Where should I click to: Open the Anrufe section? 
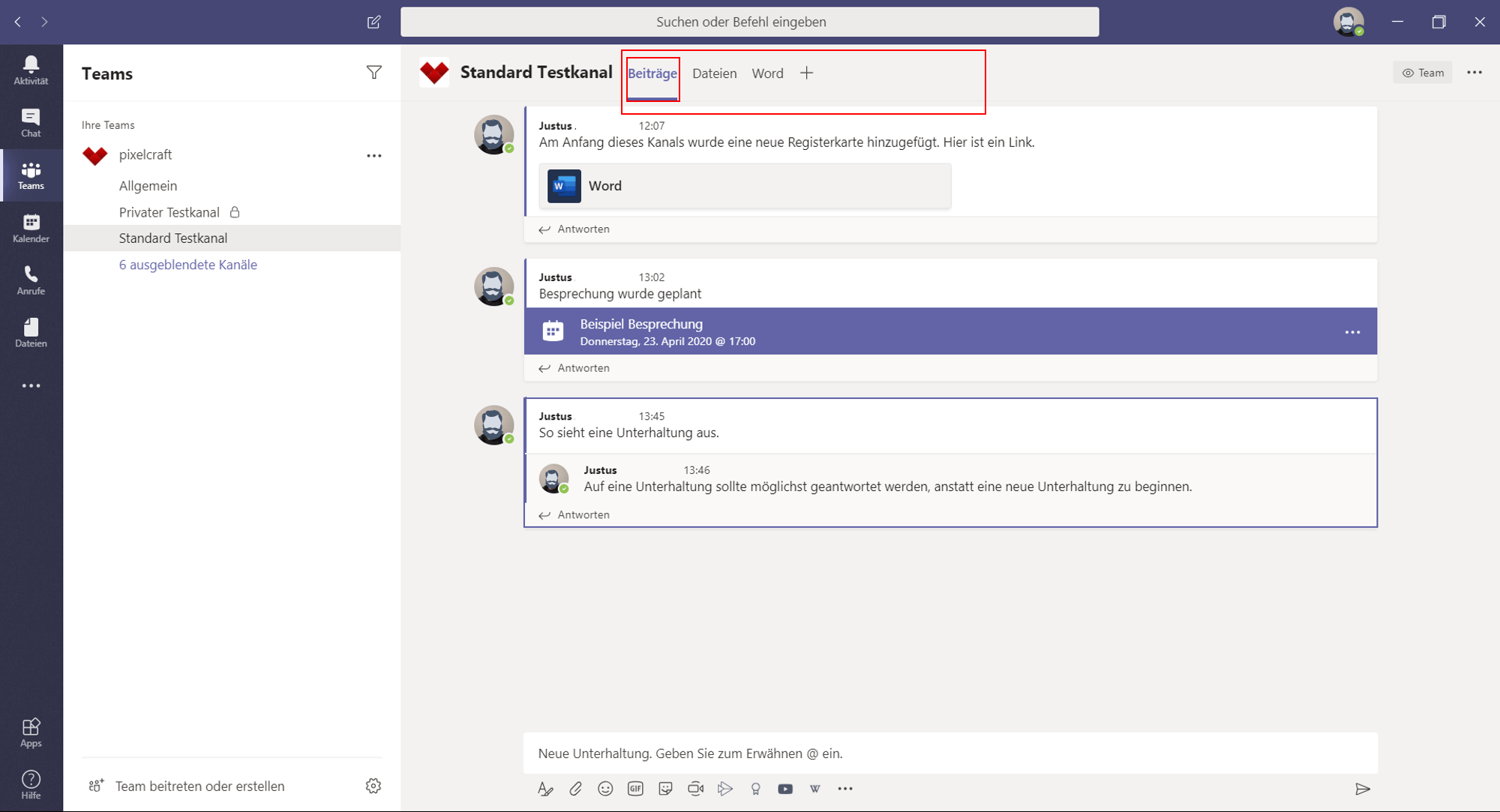click(x=31, y=280)
